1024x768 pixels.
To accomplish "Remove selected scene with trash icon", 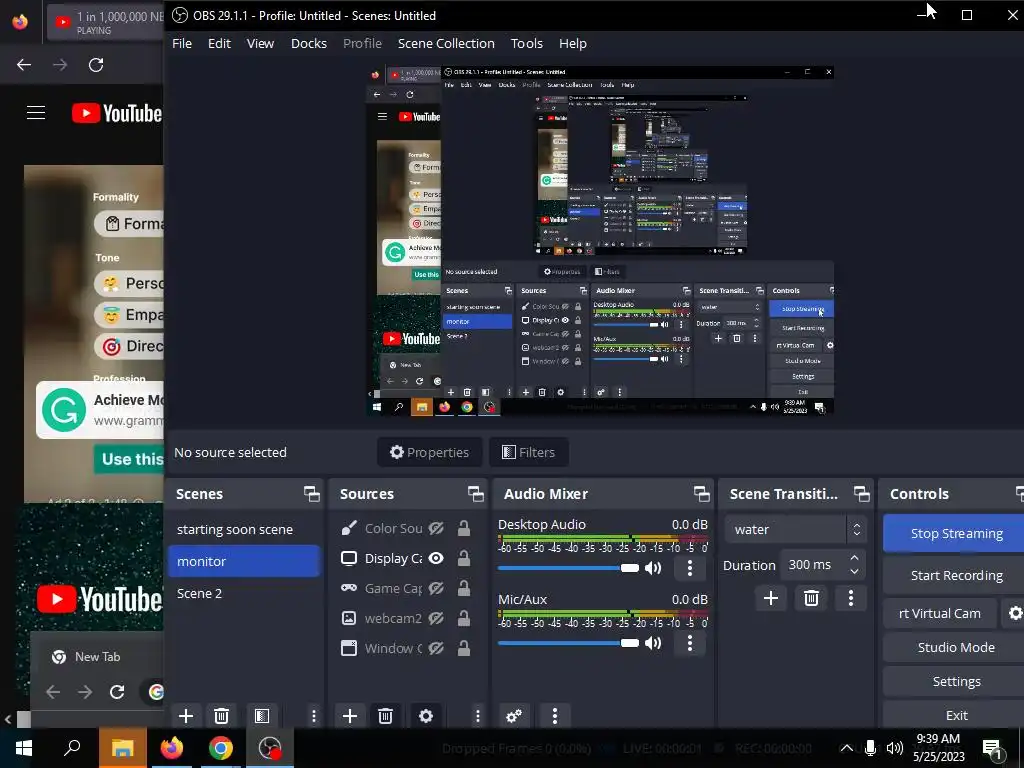I will coord(221,716).
